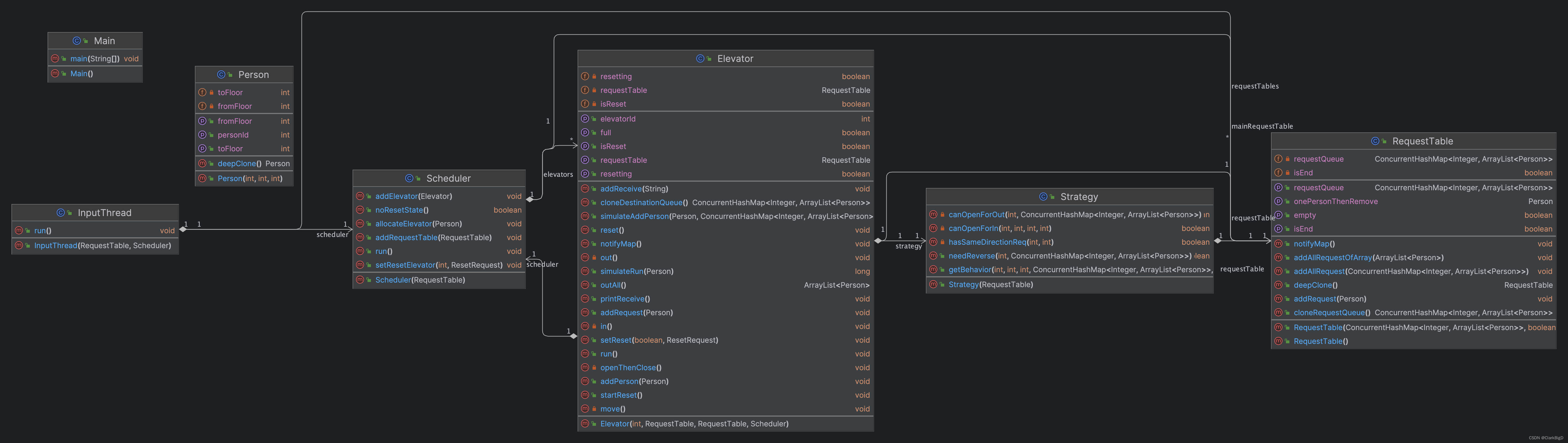Click the method icon beside addElevator(Elevator)
This screenshot has width=1568, height=443.
click(x=360, y=197)
